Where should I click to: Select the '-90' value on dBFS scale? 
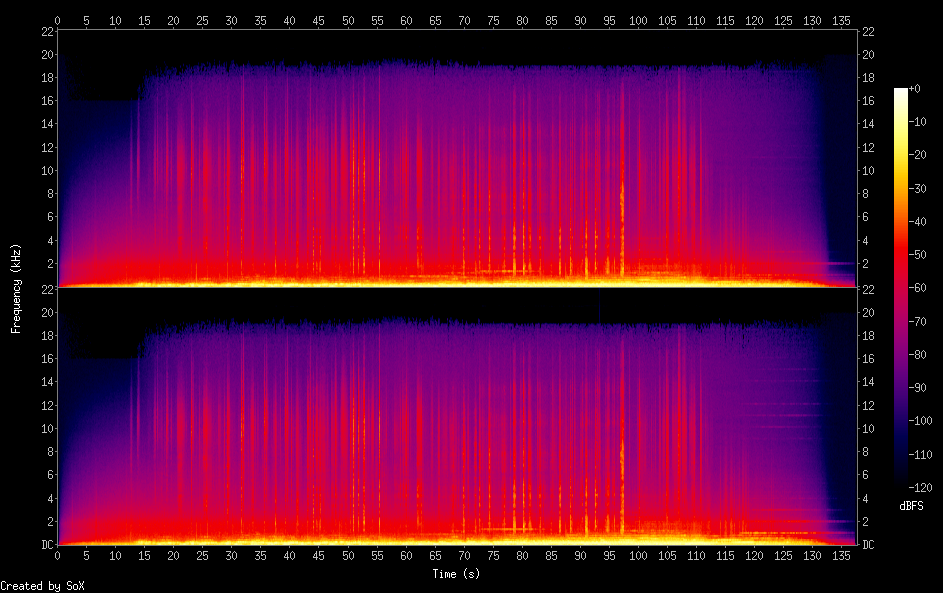click(918, 387)
